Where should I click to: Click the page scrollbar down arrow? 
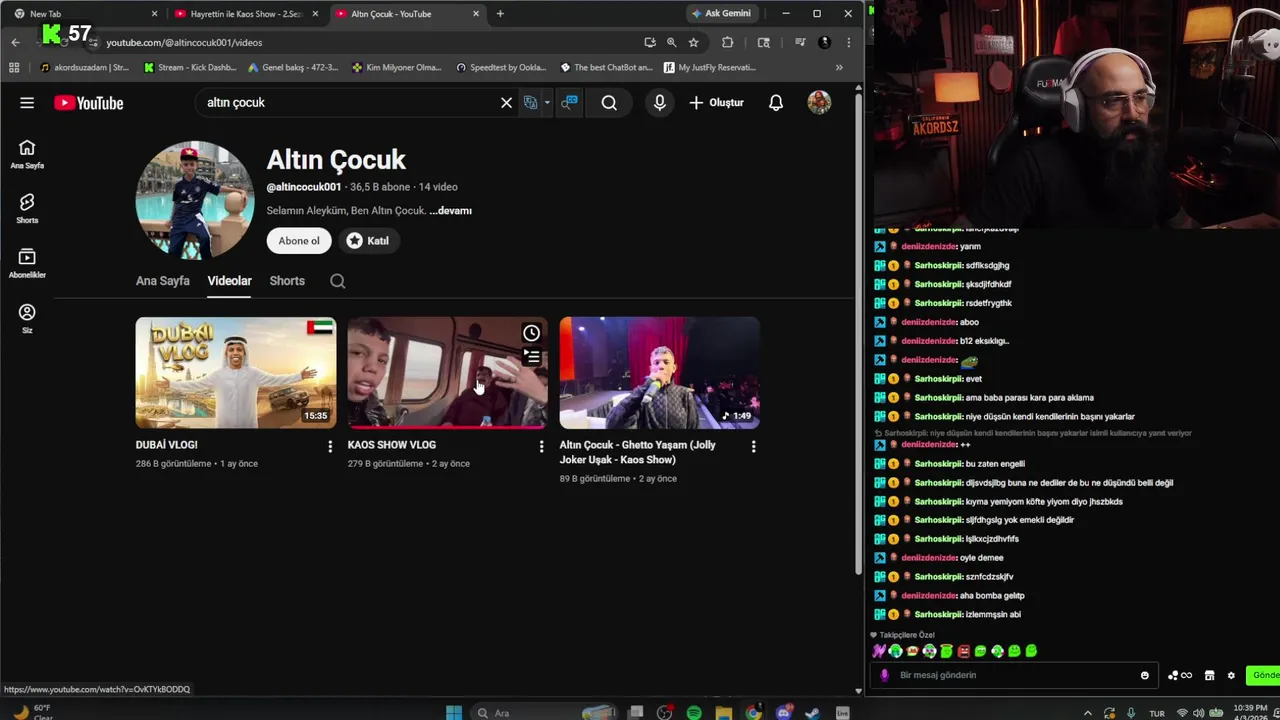pos(858,690)
